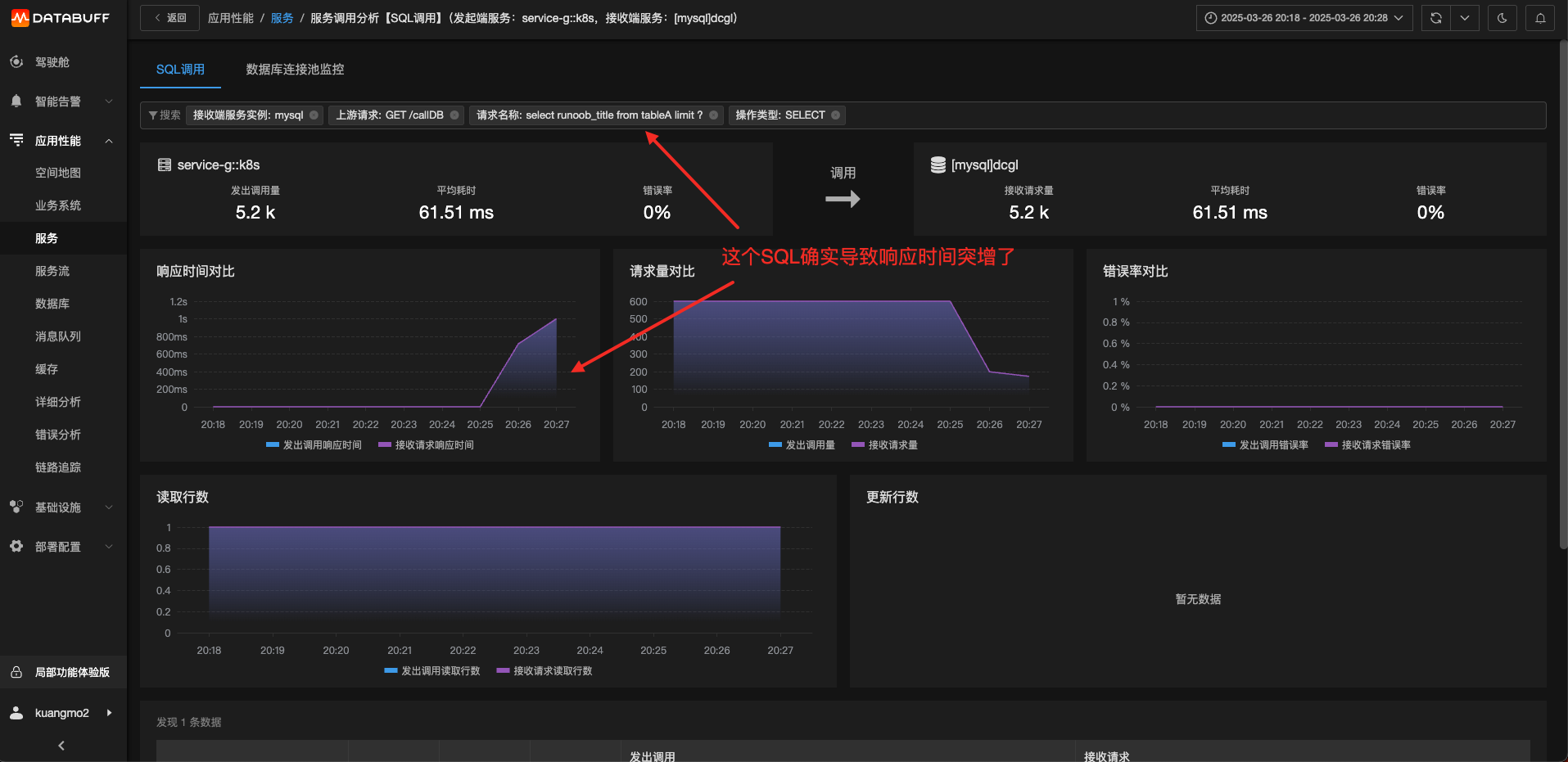This screenshot has width=1568, height=762.
Task: Open the notification bell icon
Action: (1540, 18)
